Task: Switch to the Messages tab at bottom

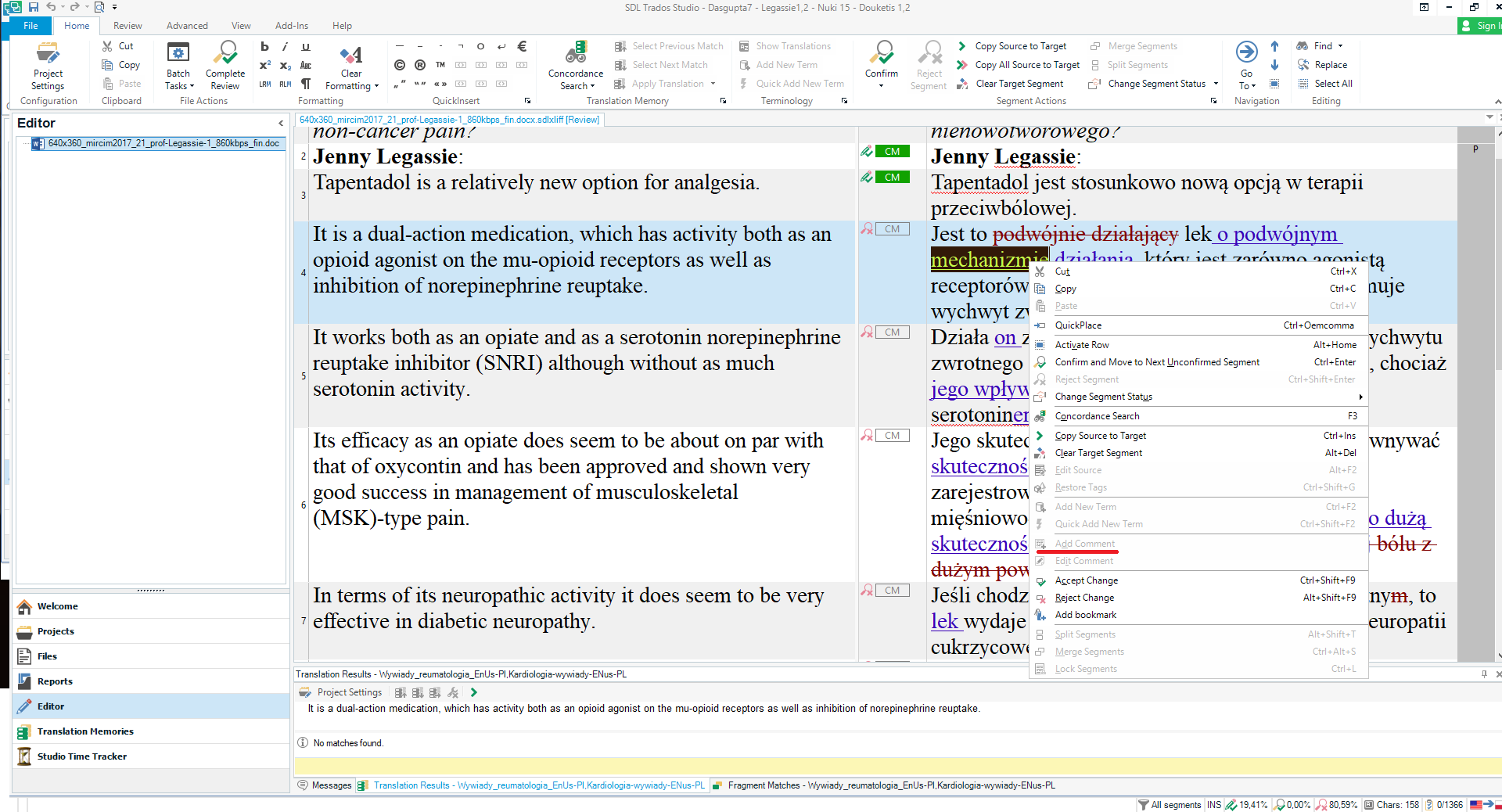Action: point(325,785)
